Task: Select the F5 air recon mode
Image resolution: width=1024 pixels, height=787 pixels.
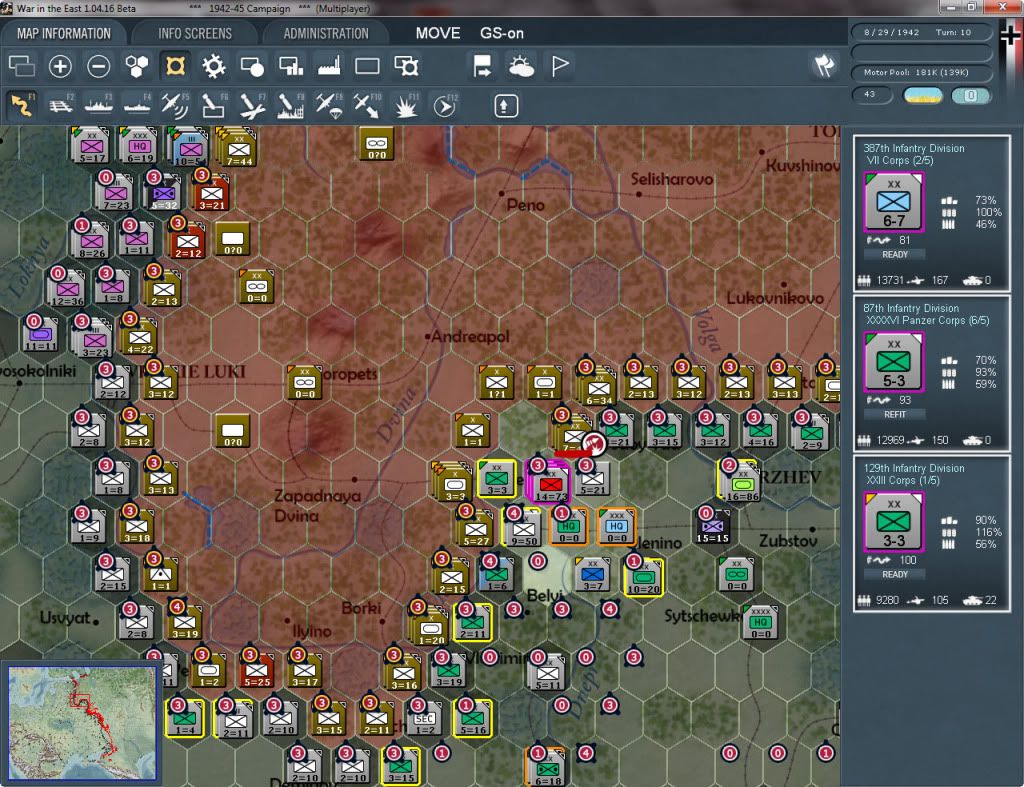Action: tap(176, 105)
